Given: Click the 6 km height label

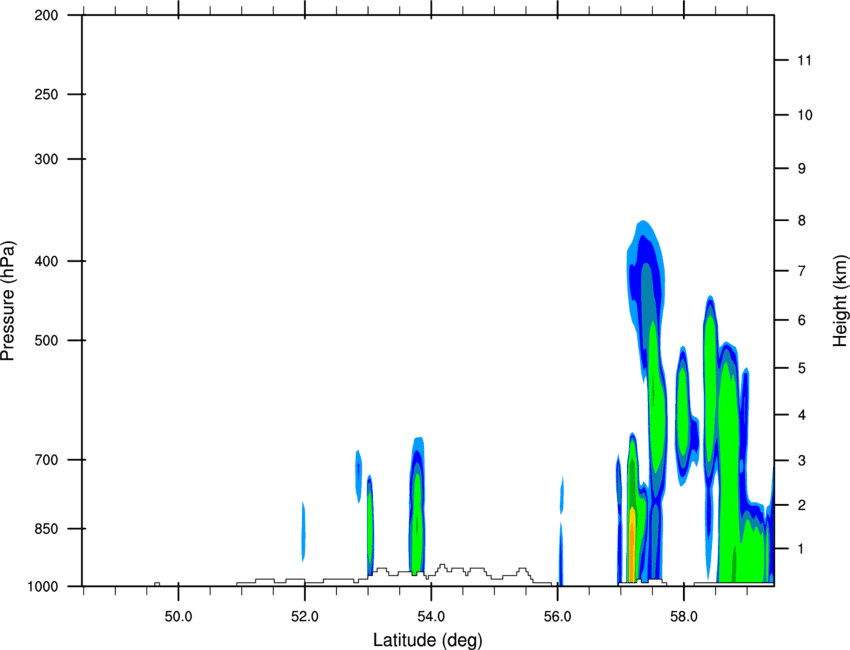Looking at the screenshot, I should pyautogui.click(x=801, y=320).
